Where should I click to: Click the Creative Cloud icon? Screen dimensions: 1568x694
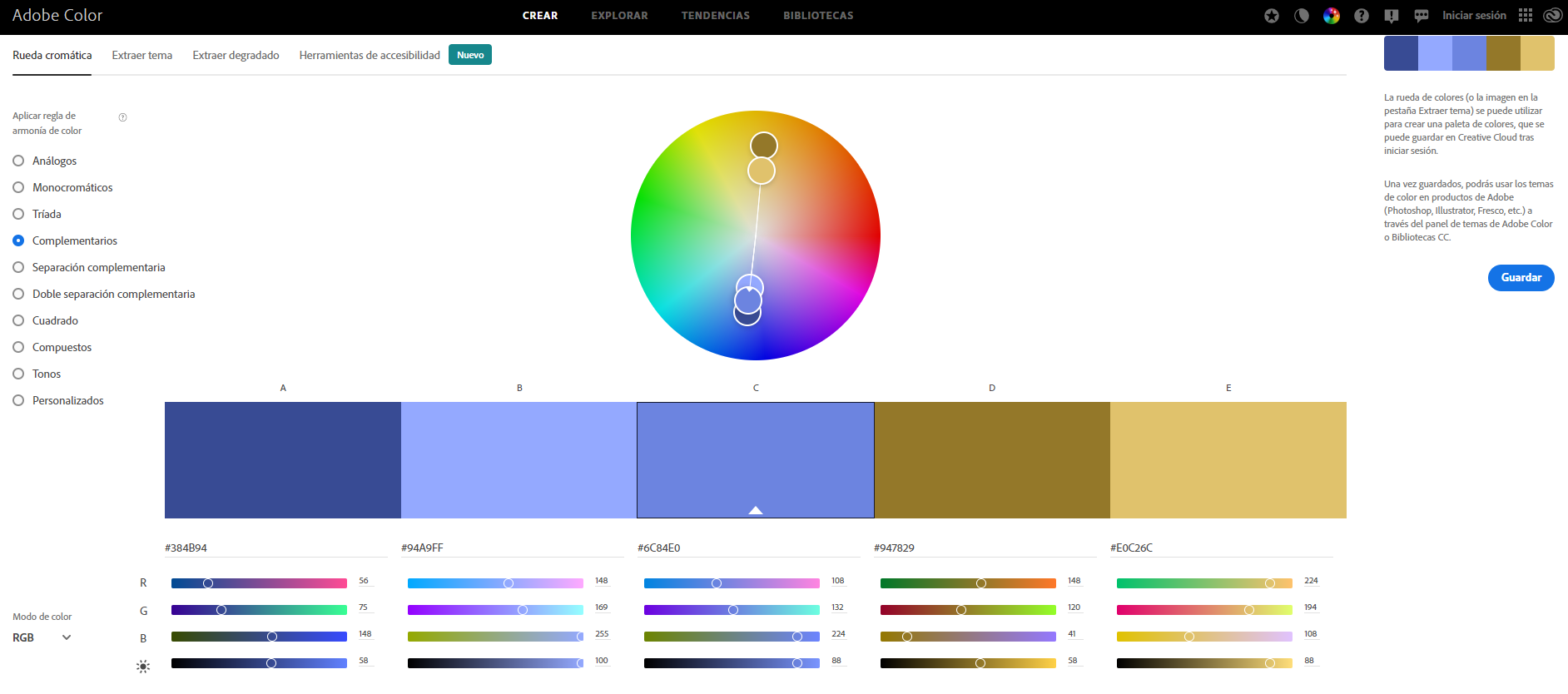click(1552, 16)
